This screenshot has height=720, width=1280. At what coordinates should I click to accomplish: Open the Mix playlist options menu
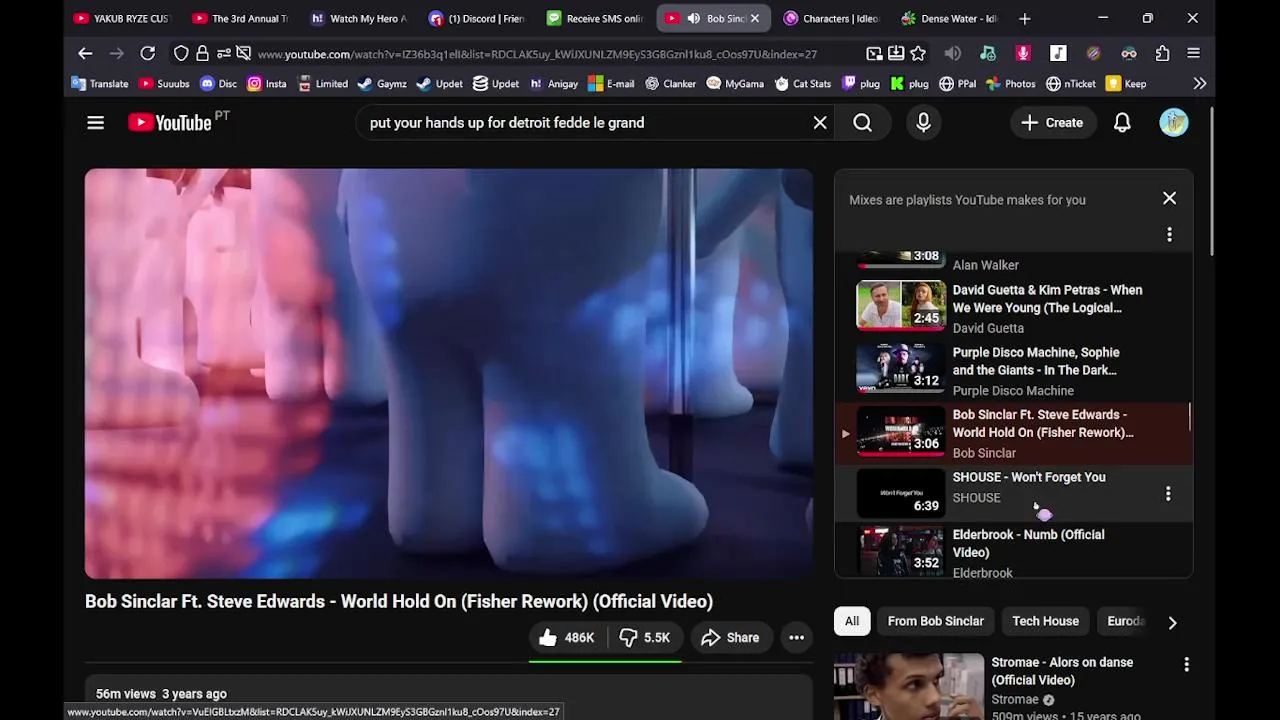(x=1169, y=235)
